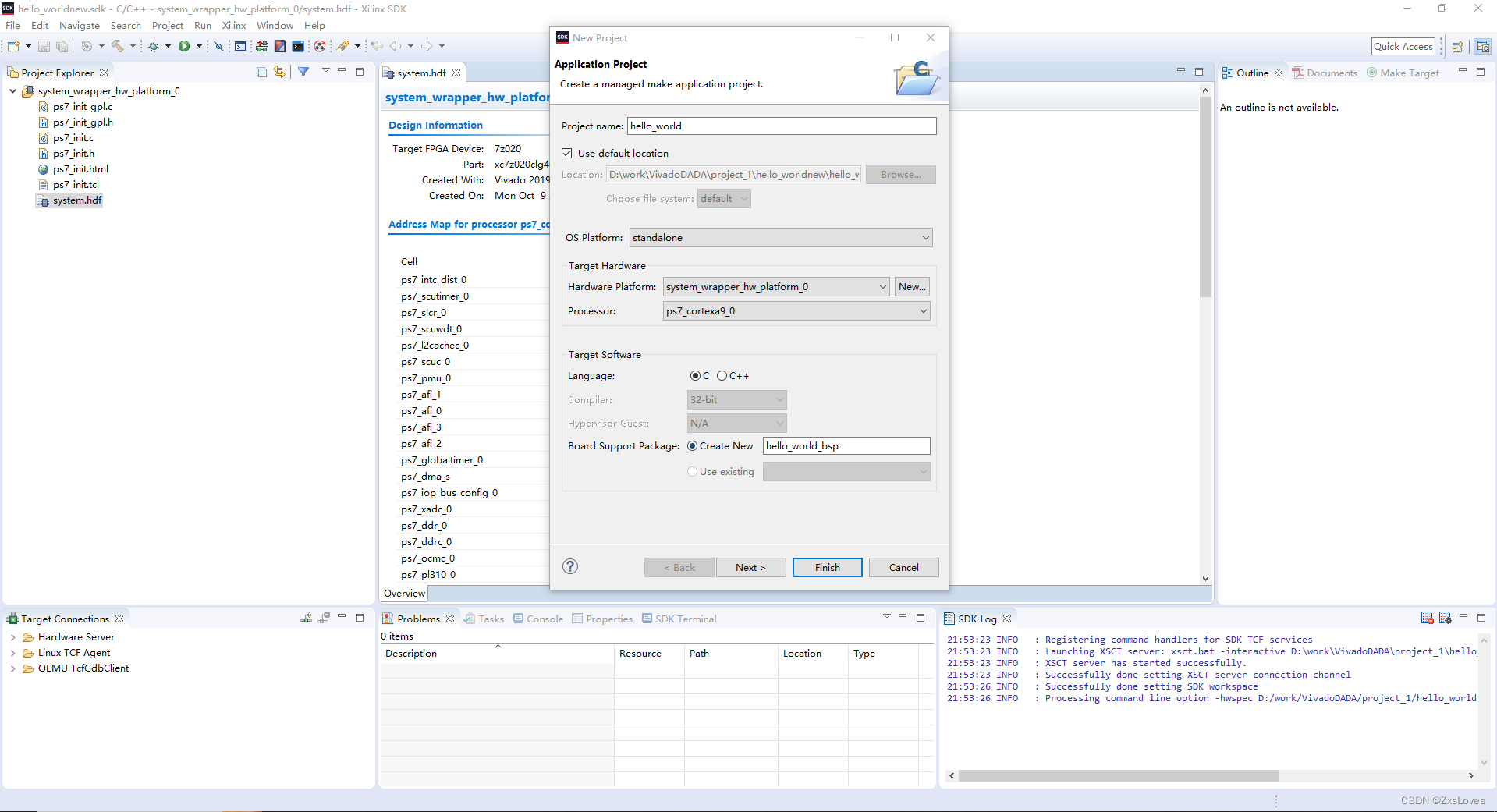Click new target connection icon

coord(306,618)
